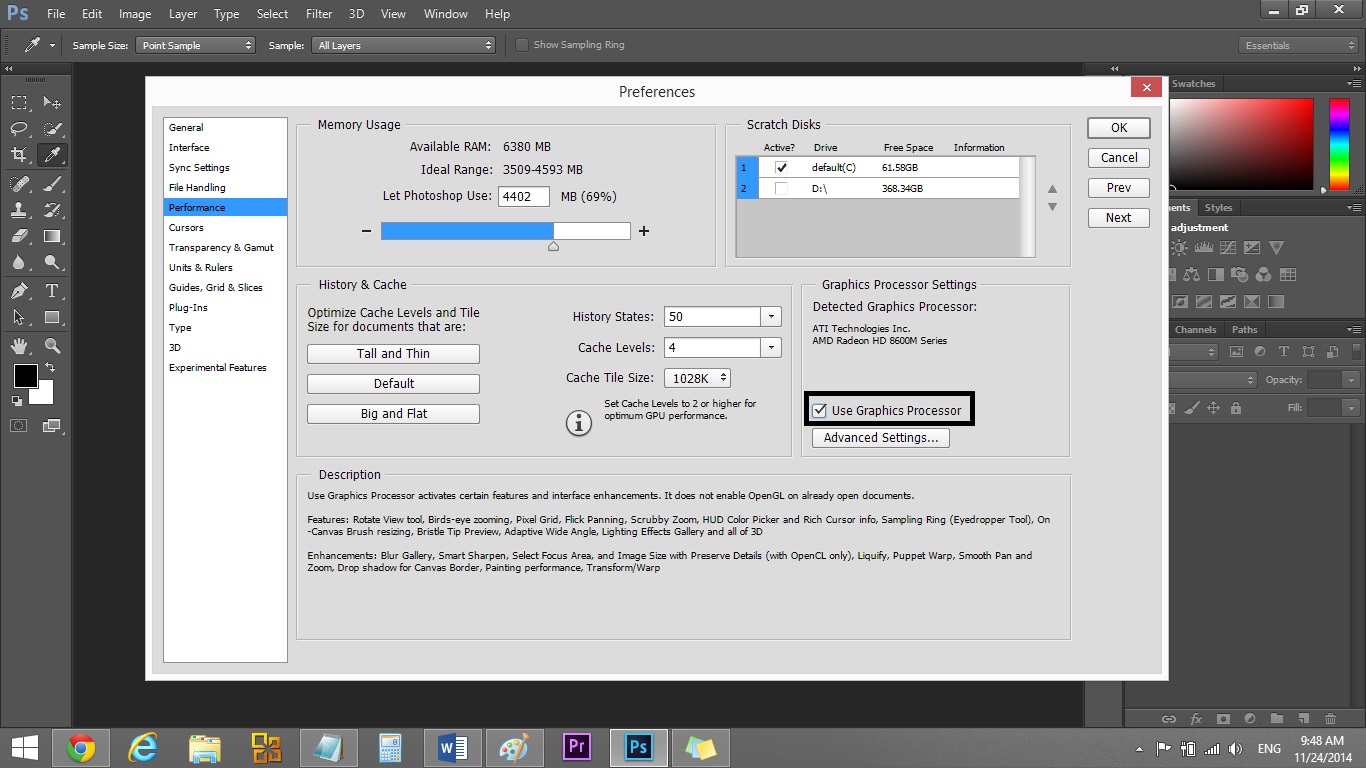
Task: Click the Let Photoshop Use input field
Action: [523, 197]
